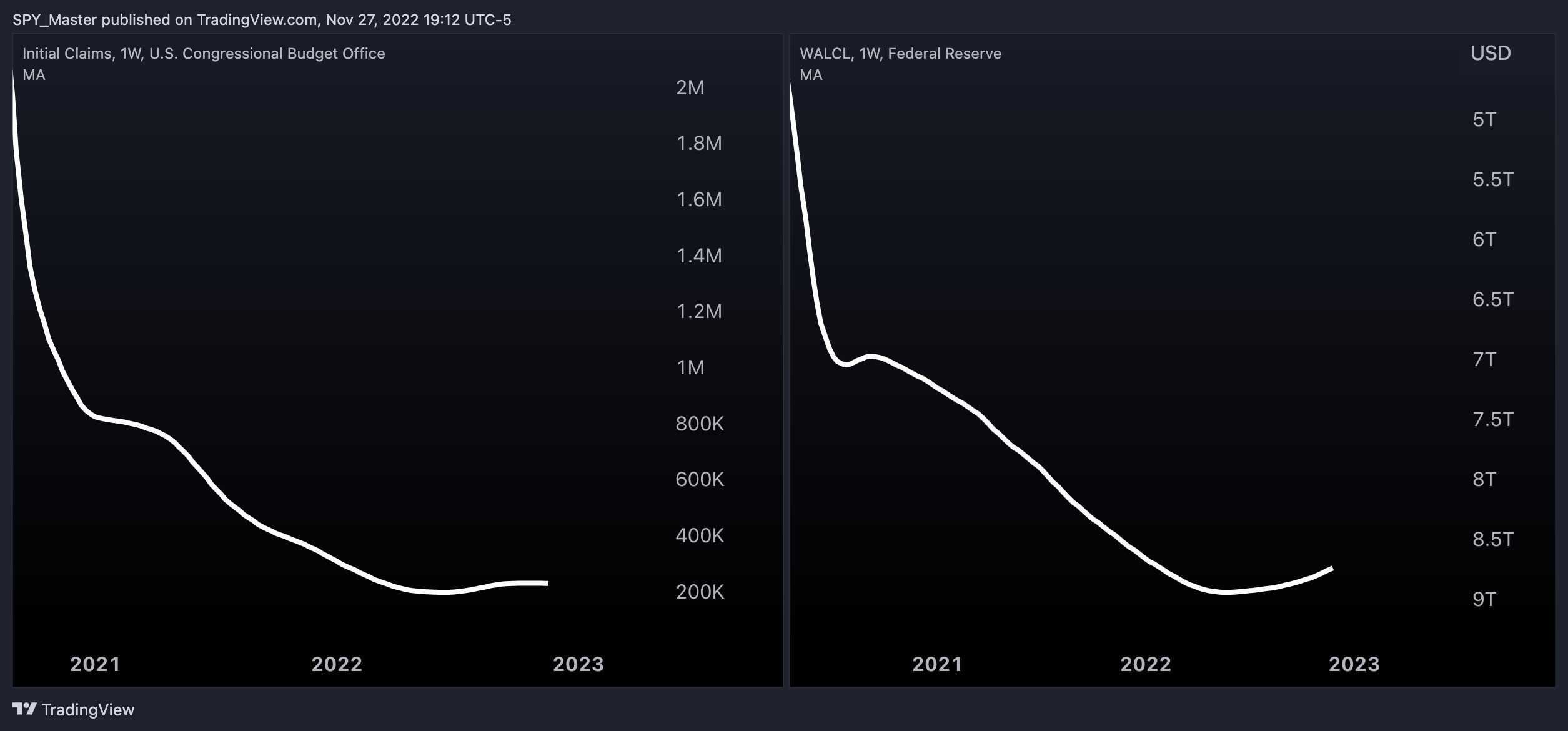Click the 6.5T axis label
1568x731 pixels.
[1493, 299]
